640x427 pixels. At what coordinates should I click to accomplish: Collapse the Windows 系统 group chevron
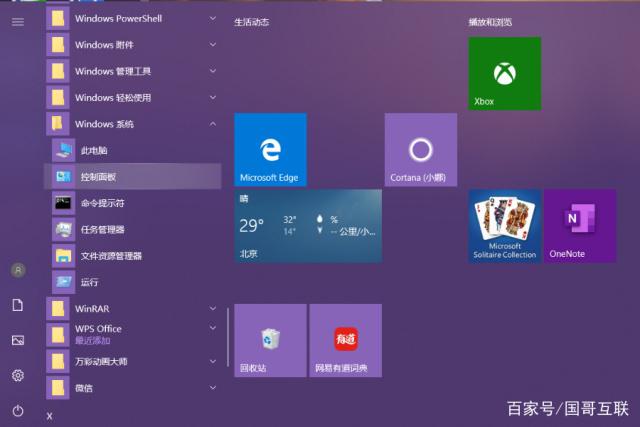(x=213, y=124)
